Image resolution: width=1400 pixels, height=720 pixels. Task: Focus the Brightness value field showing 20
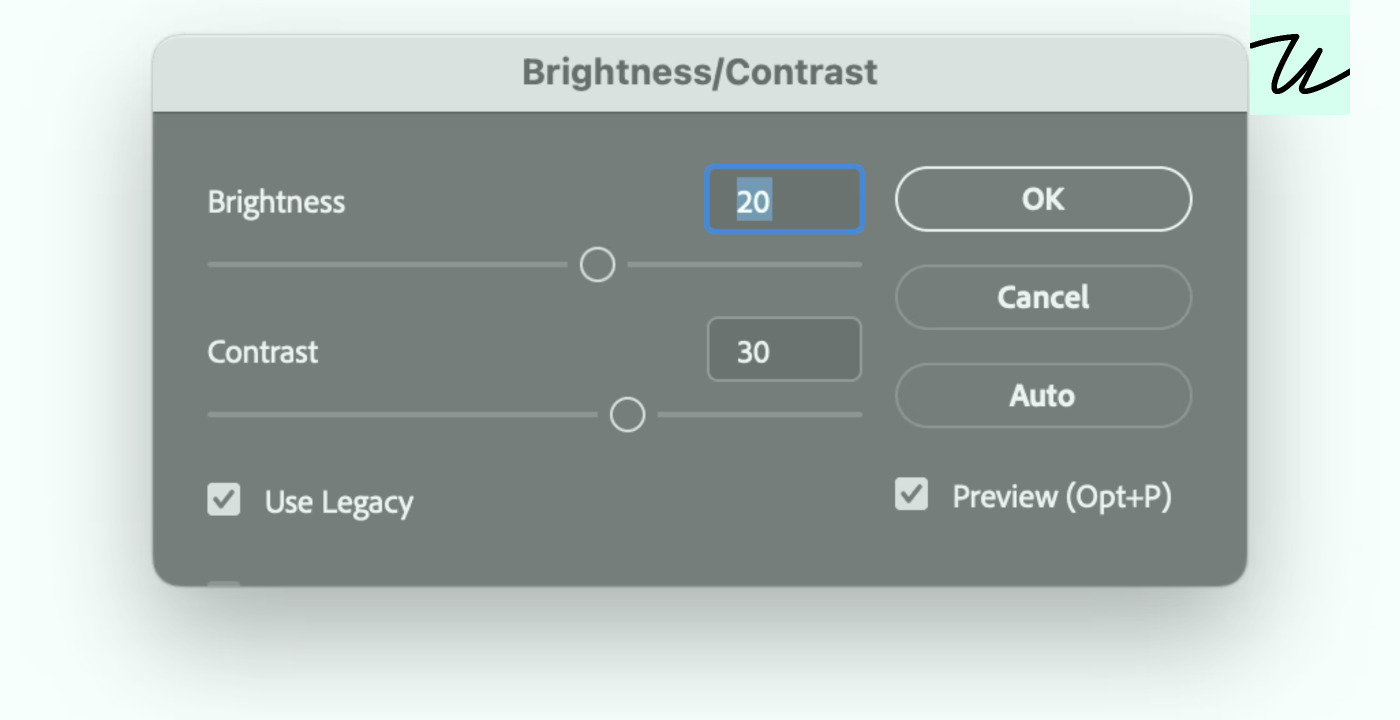[x=784, y=200]
